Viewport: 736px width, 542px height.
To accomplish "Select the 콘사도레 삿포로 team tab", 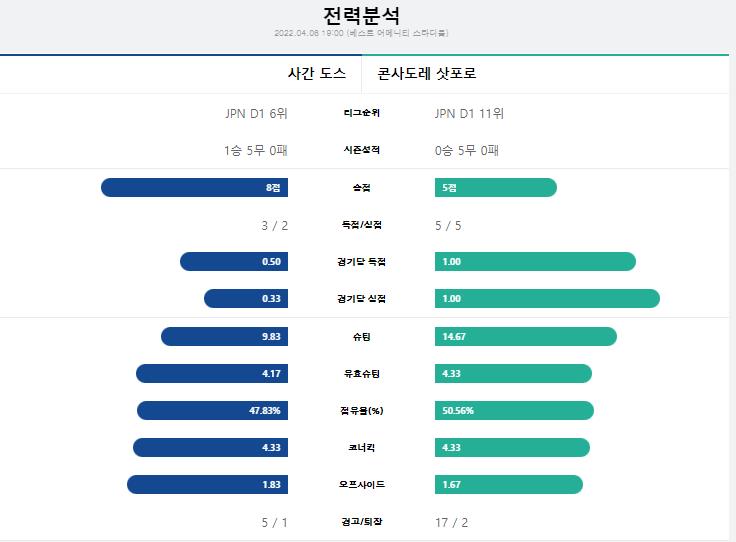I will pyautogui.click(x=545, y=74).
